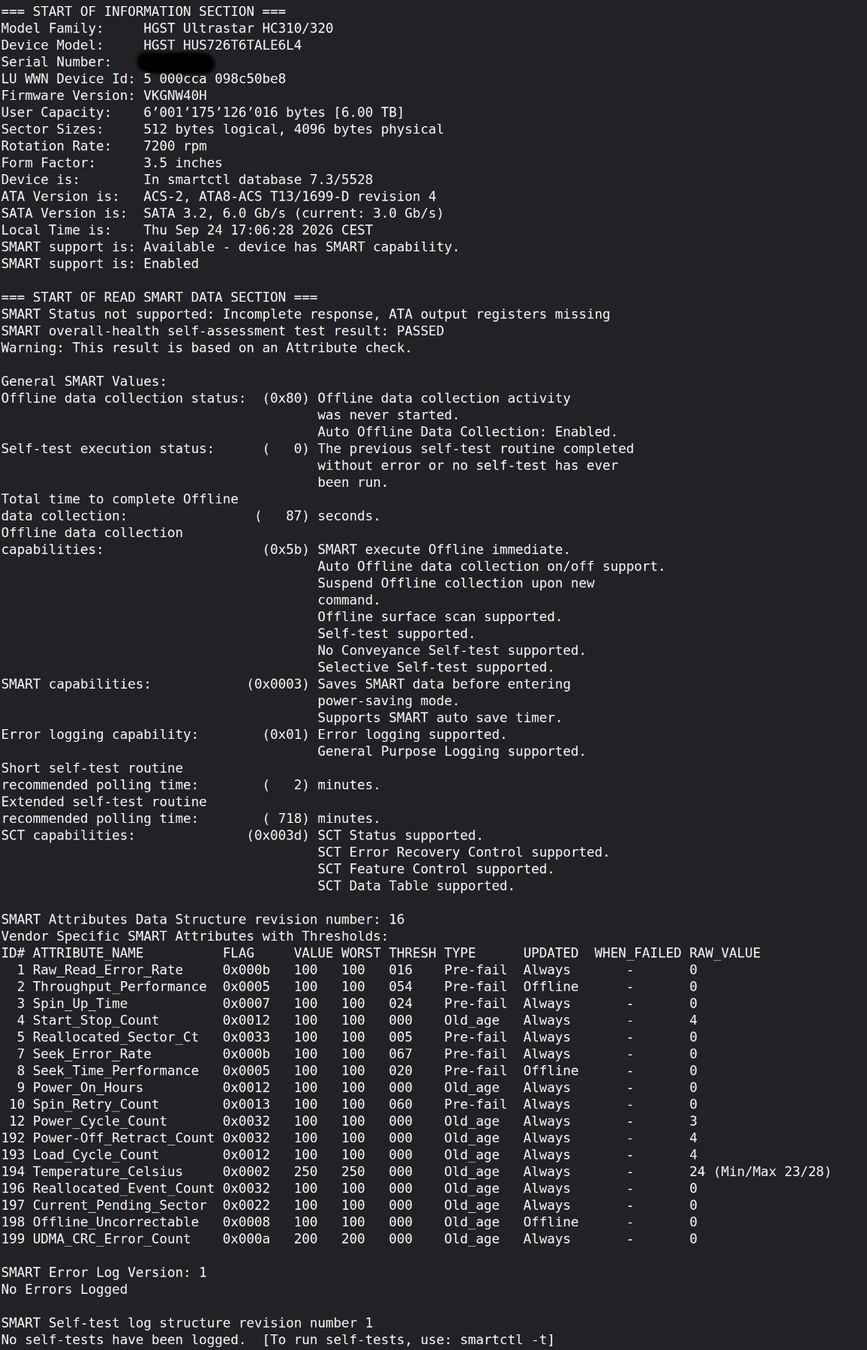Click the threshold '067' in the Seek_Error_Rate row
Image resolution: width=867 pixels, height=1350 pixels.
pos(400,1053)
